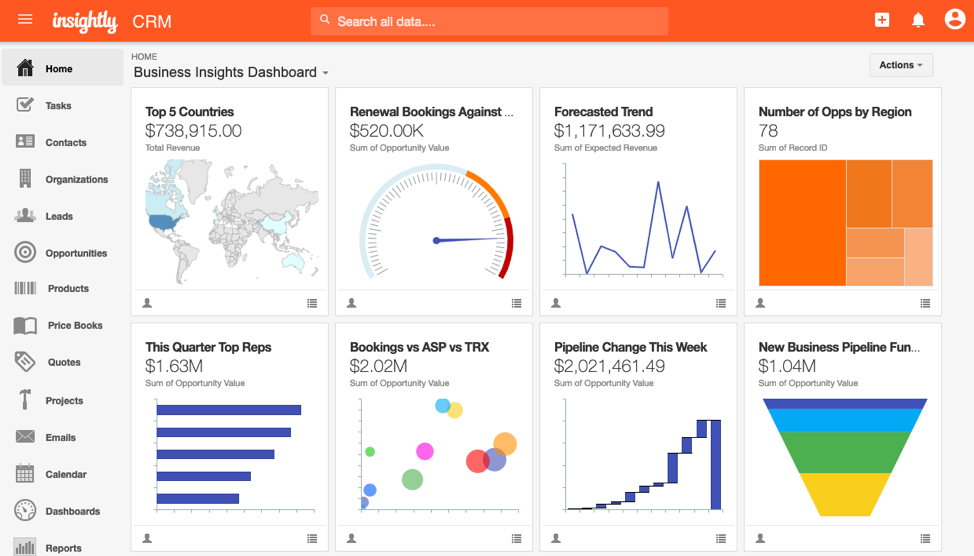
Task: Open list menu on Top 5 Countries card
Action: point(312,303)
